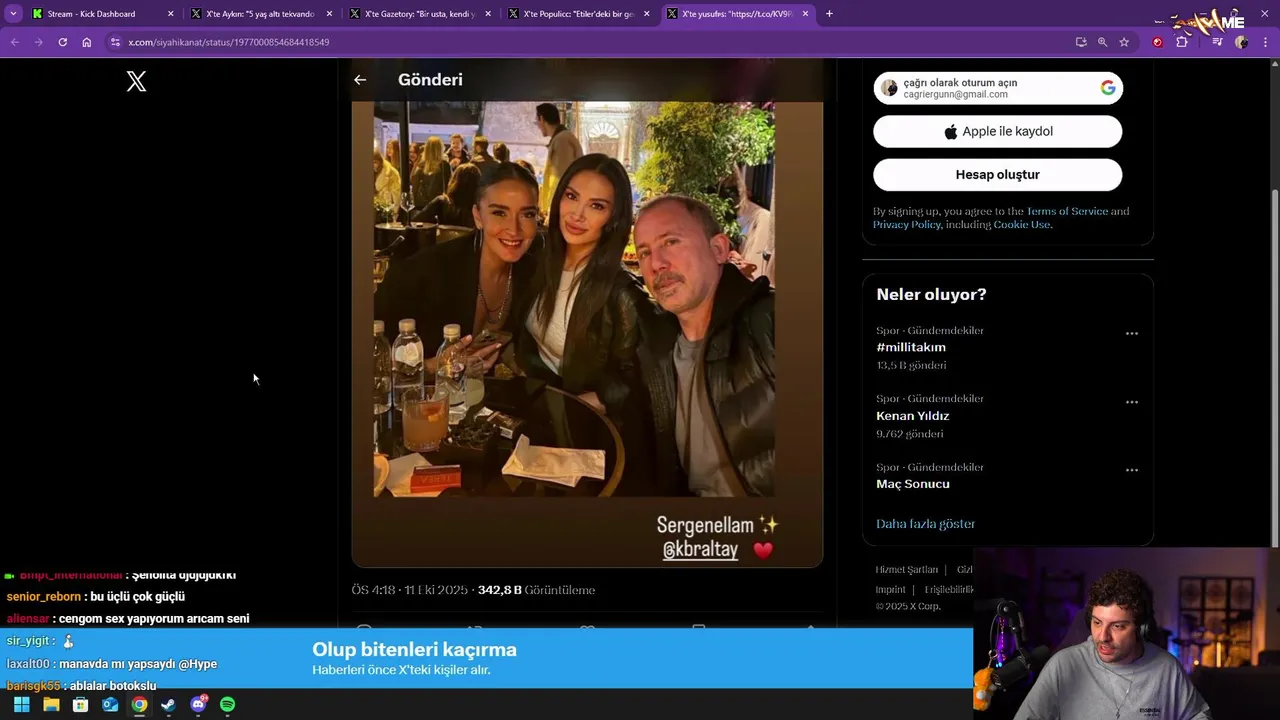Screen dimensions: 1280x720
Task: Open the Maç Sonucu trending topic
Action: click(913, 484)
